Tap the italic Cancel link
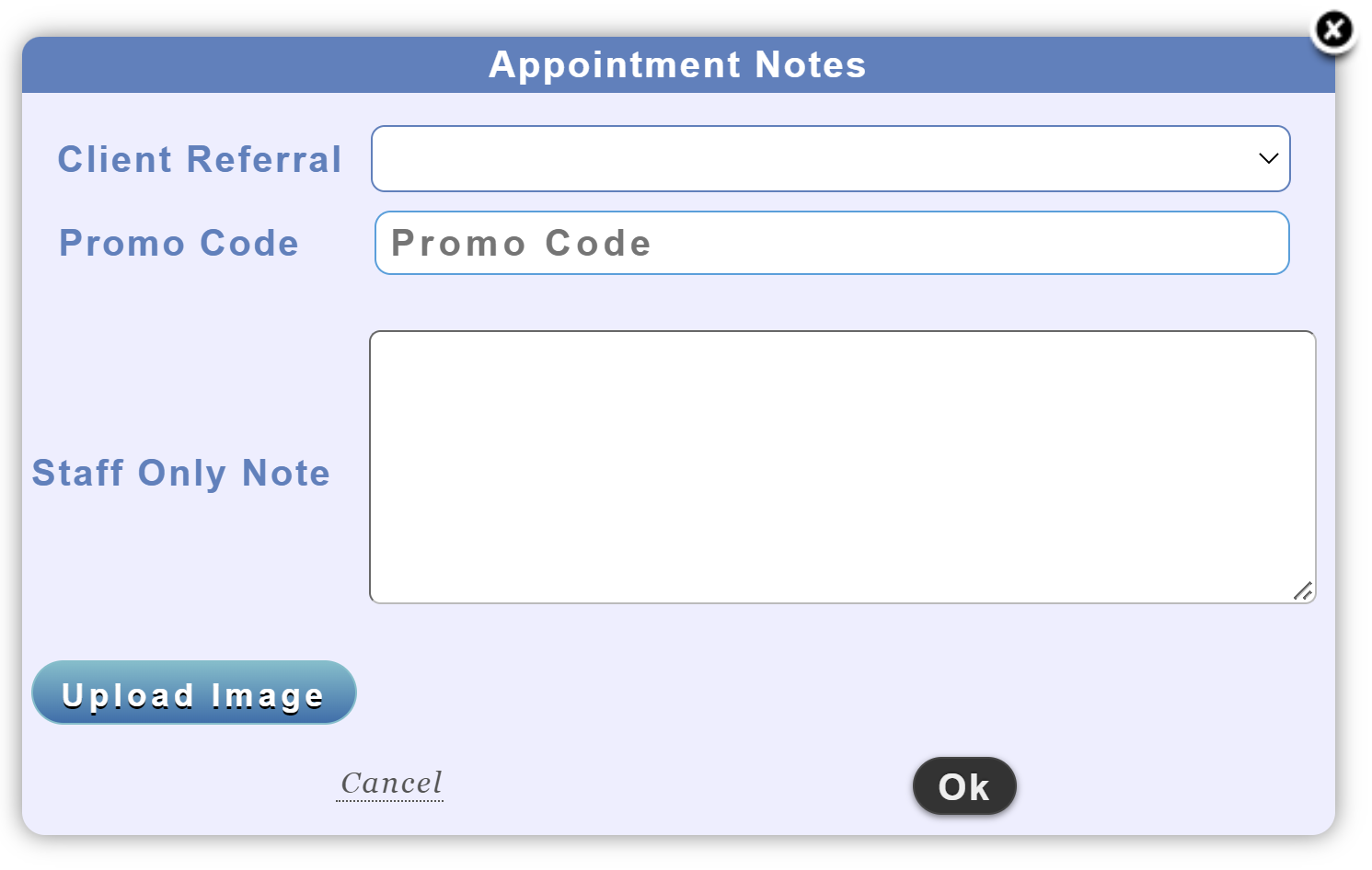The height and width of the screenshot is (870, 1372). click(391, 783)
